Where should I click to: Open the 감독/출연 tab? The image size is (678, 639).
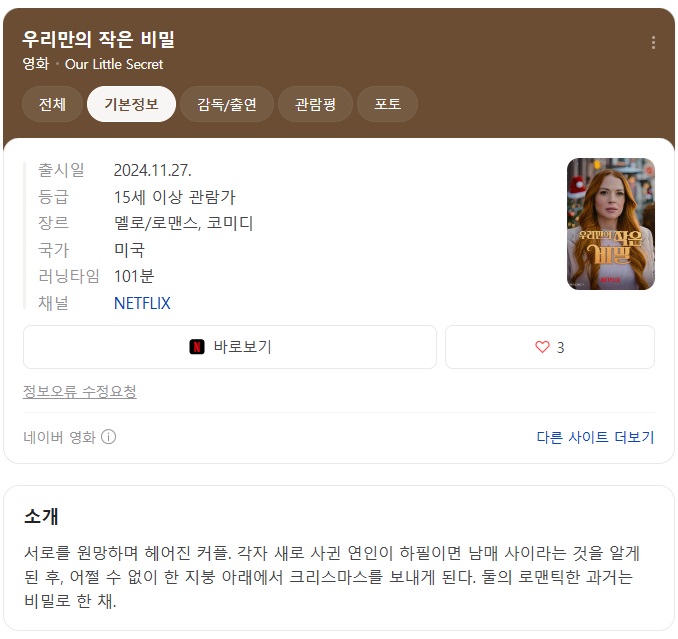pos(227,104)
